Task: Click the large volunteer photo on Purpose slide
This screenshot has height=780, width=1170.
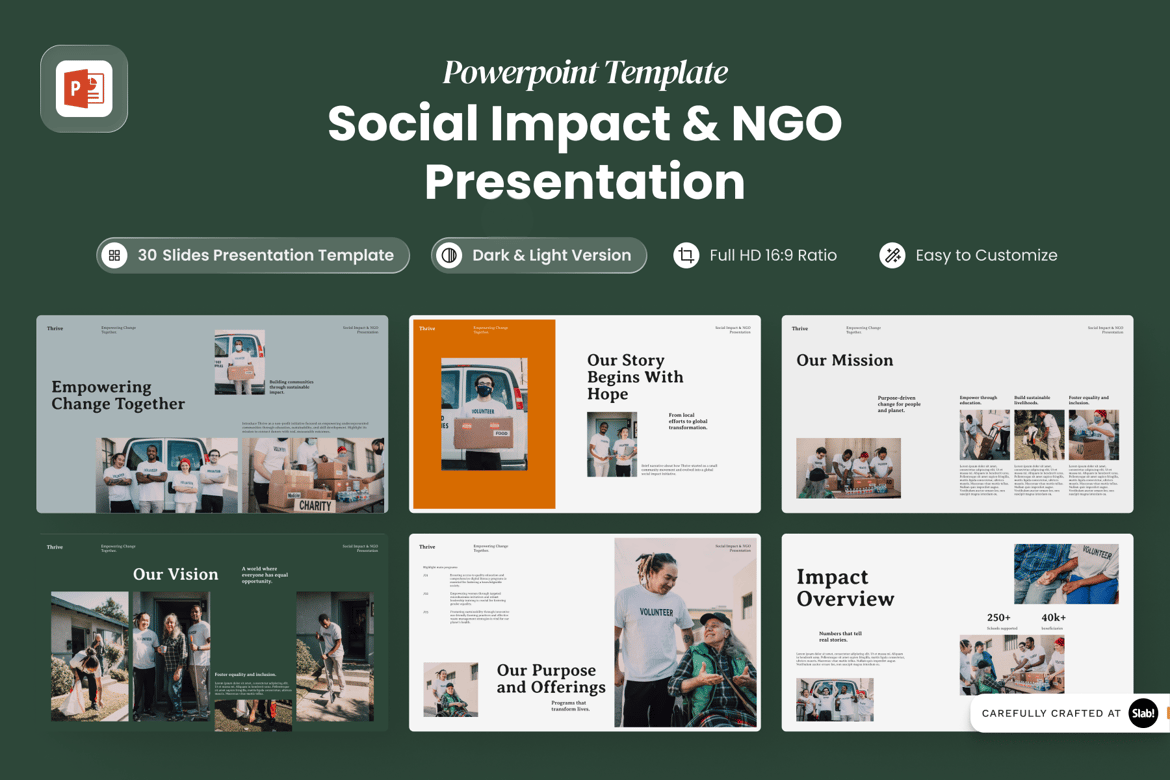Action: click(685, 633)
